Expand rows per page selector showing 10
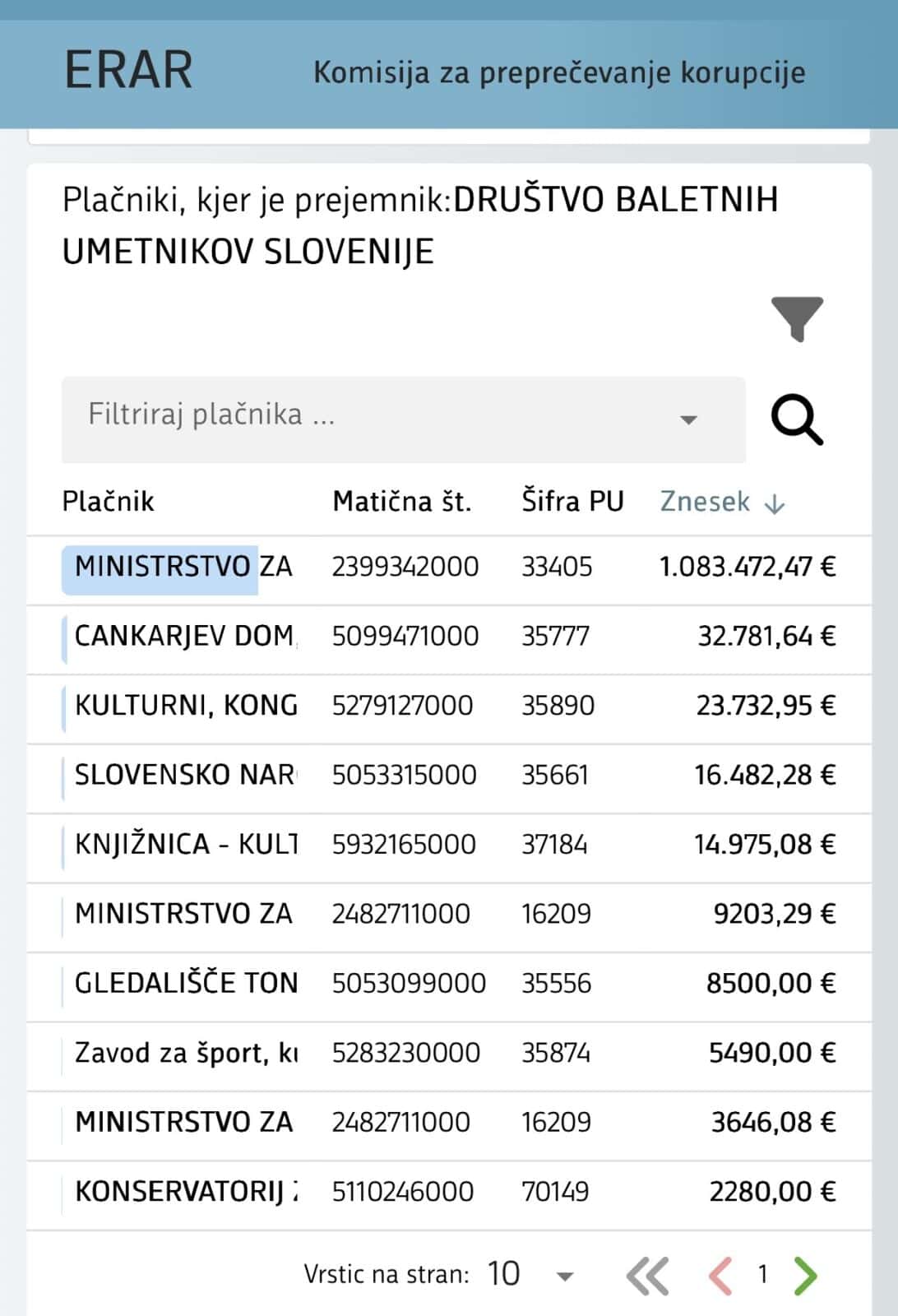898x1316 pixels. (531, 1274)
